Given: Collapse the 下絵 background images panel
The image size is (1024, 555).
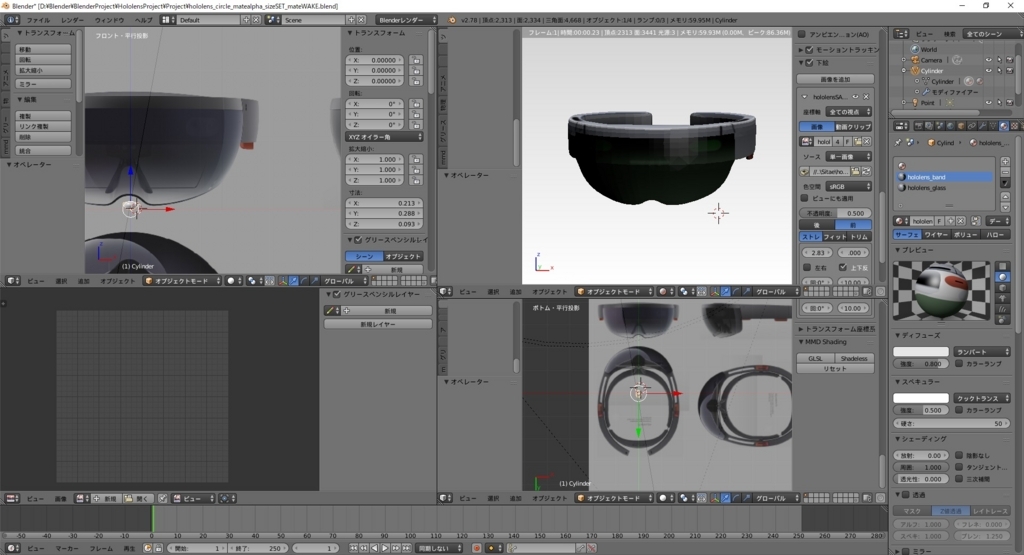Looking at the screenshot, I should coord(802,63).
